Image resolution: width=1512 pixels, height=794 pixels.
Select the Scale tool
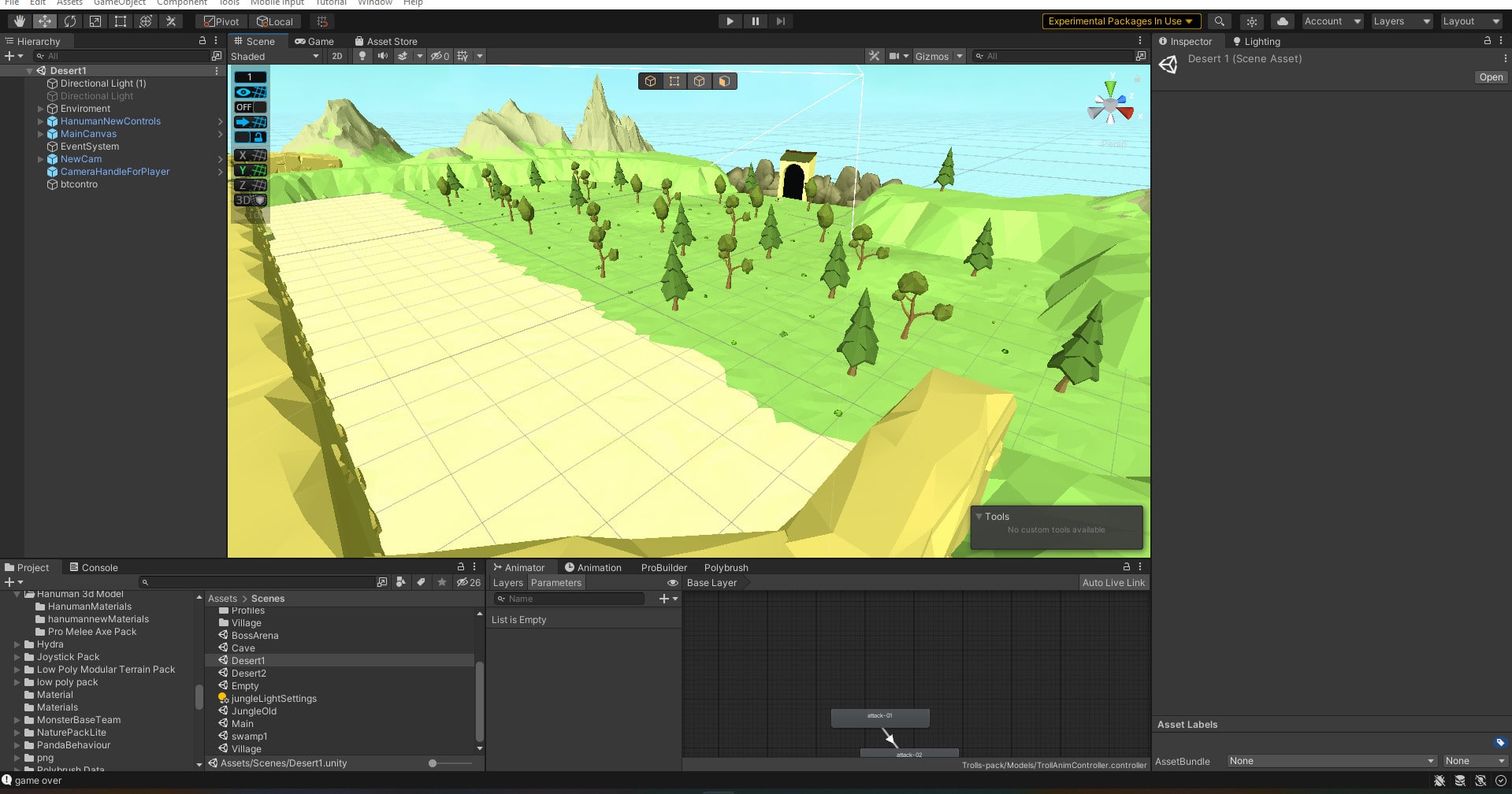pyautogui.click(x=95, y=21)
